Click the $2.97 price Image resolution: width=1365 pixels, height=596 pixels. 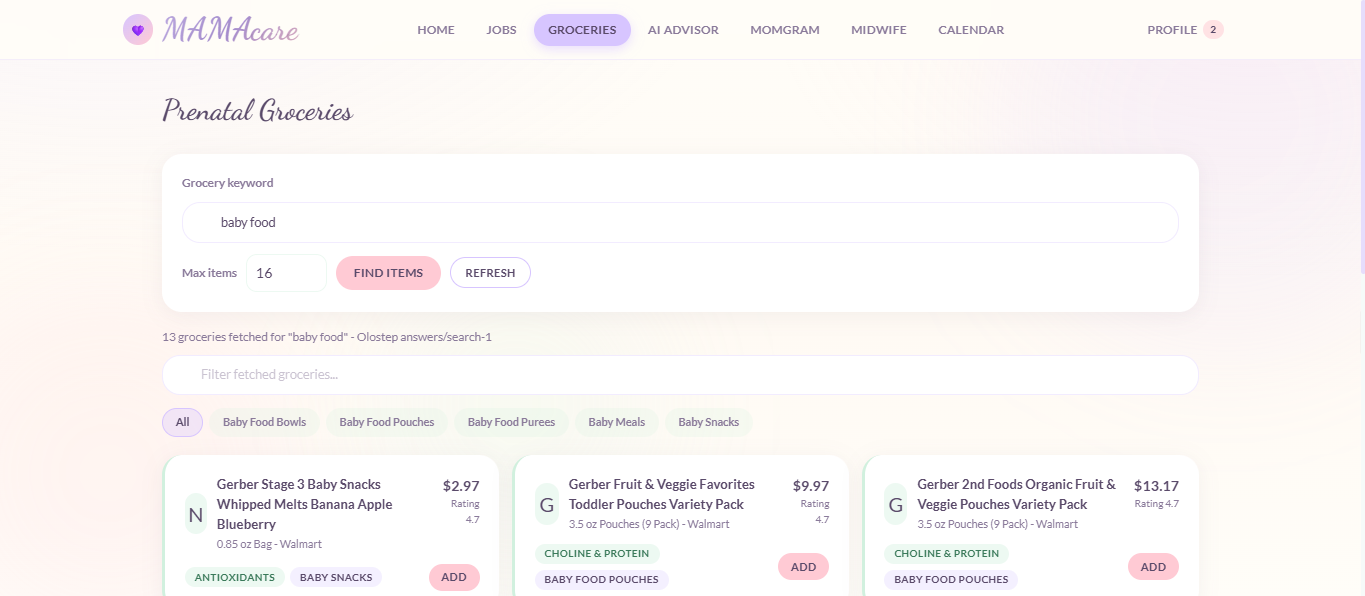[x=461, y=486]
